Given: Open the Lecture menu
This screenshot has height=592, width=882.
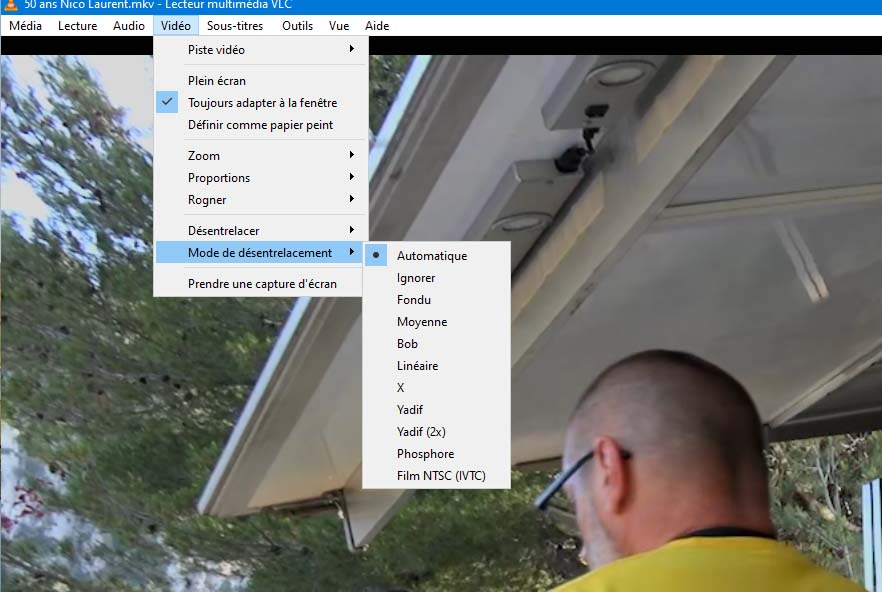Looking at the screenshot, I should (78, 26).
